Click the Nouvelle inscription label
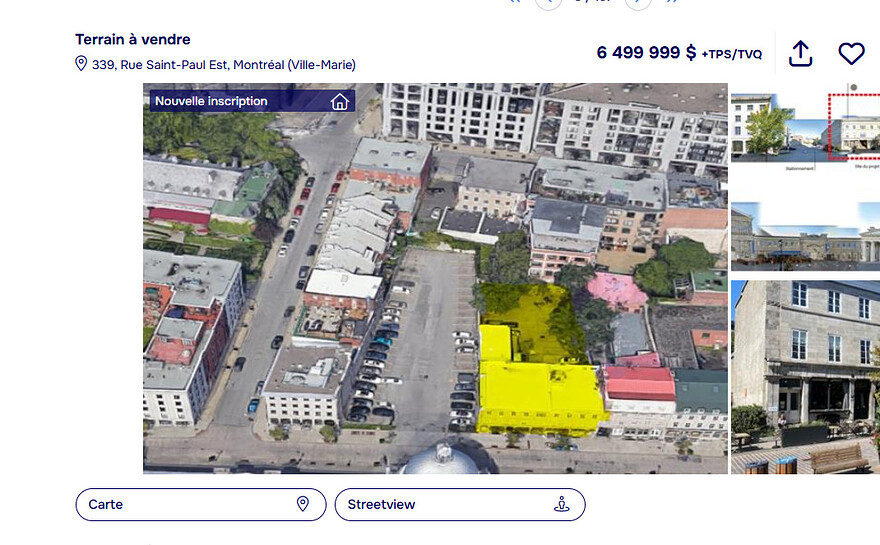 coord(211,101)
